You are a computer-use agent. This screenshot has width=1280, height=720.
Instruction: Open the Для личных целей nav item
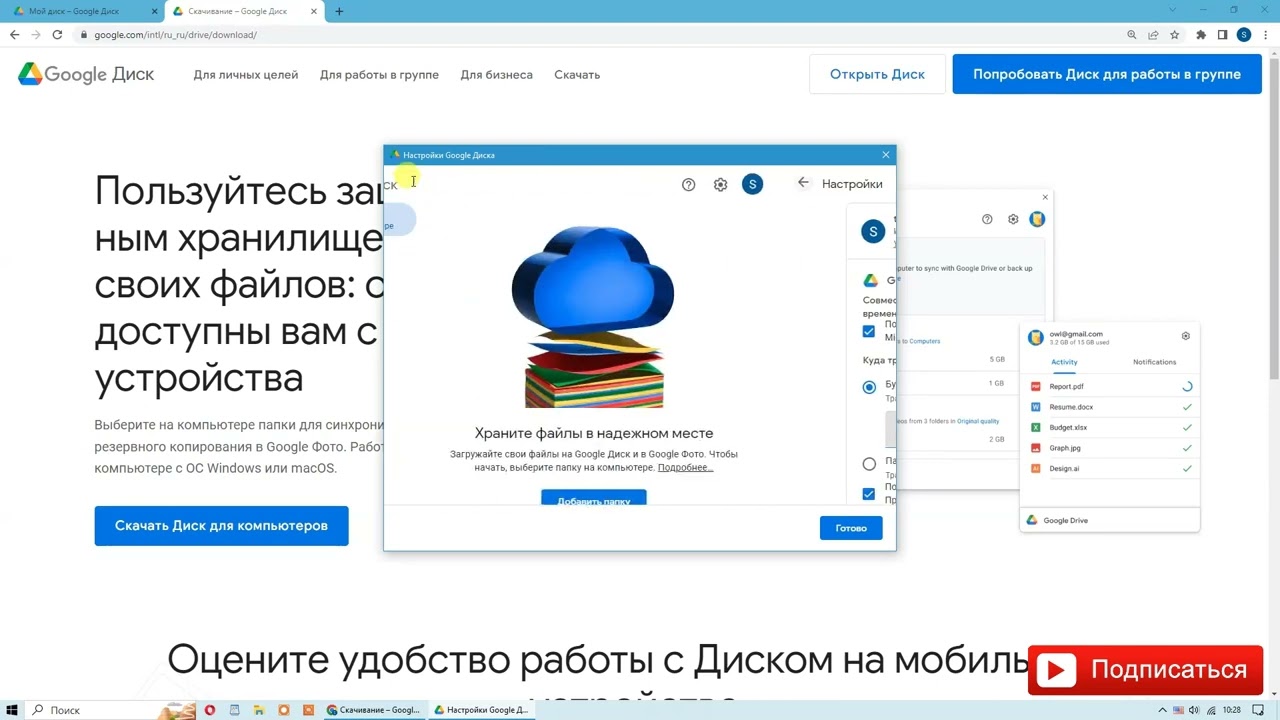click(246, 75)
